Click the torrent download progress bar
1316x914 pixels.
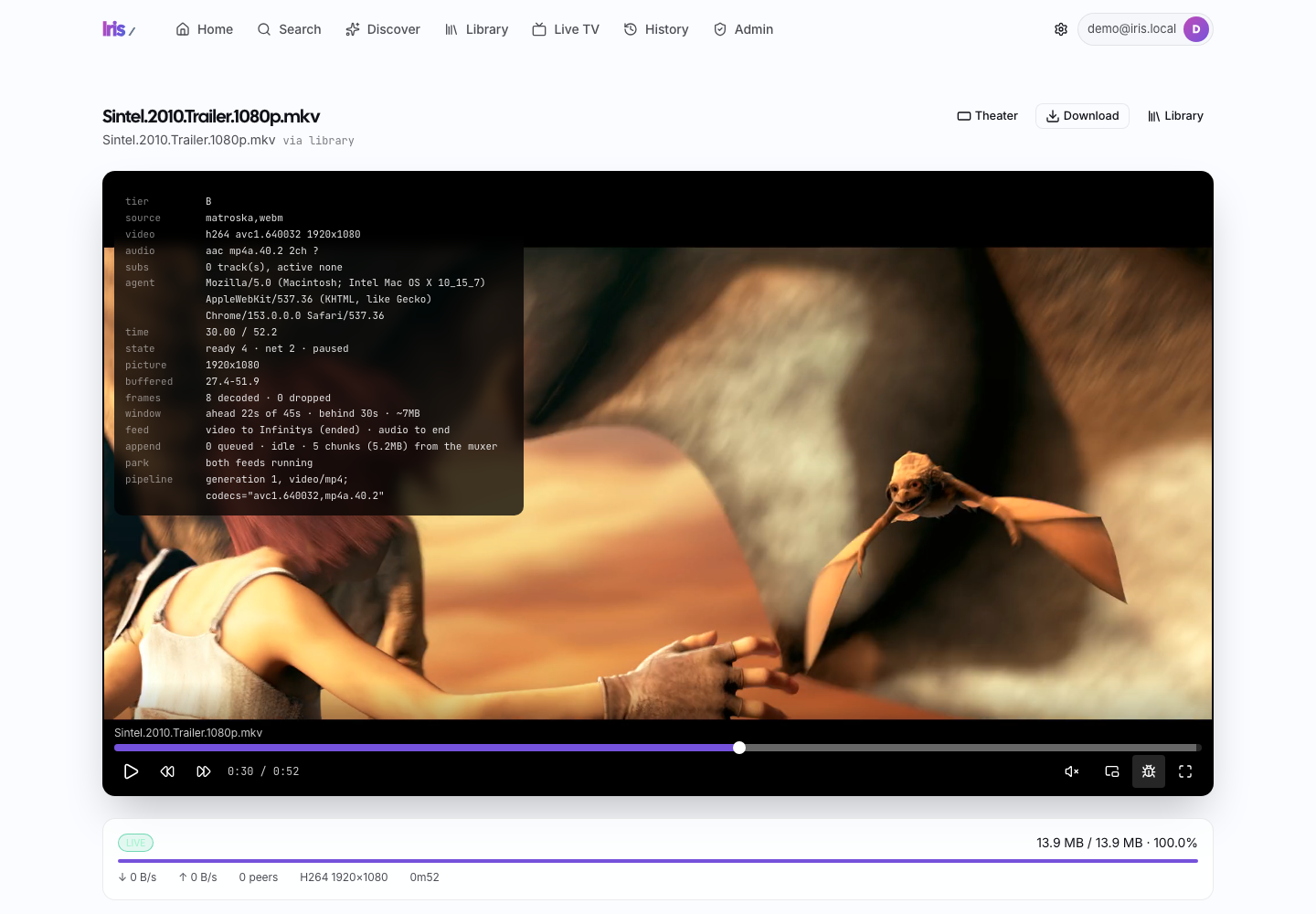click(x=658, y=861)
